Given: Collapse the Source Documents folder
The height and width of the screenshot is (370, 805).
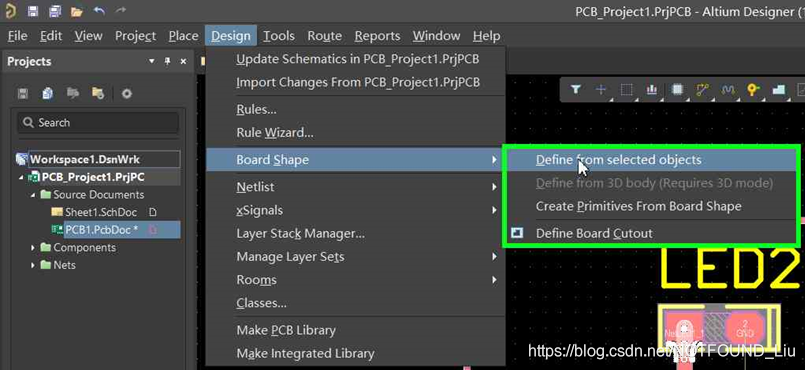Looking at the screenshot, I should (33, 195).
